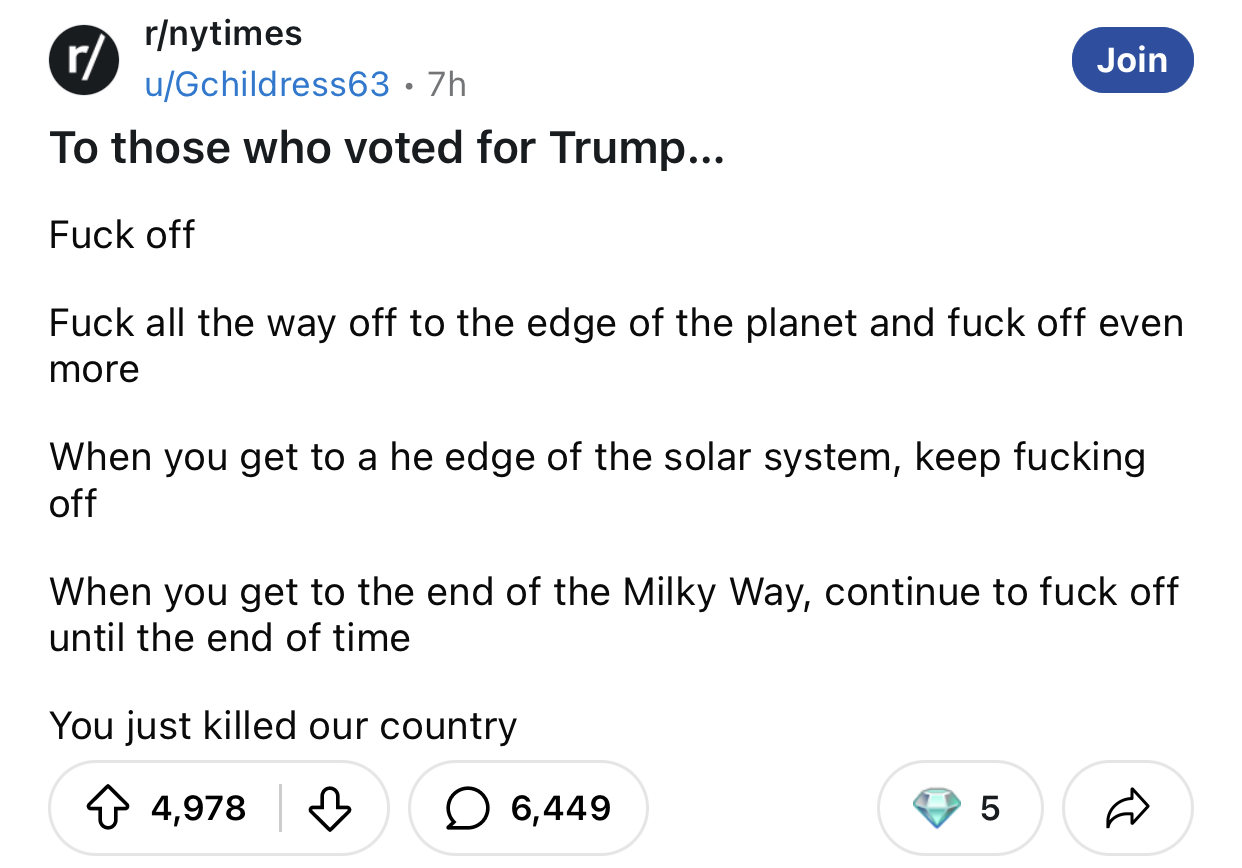The height and width of the screenshot is (868, 1242).
Task: View the u/Gchildress63 user profile
Action: 267,84
